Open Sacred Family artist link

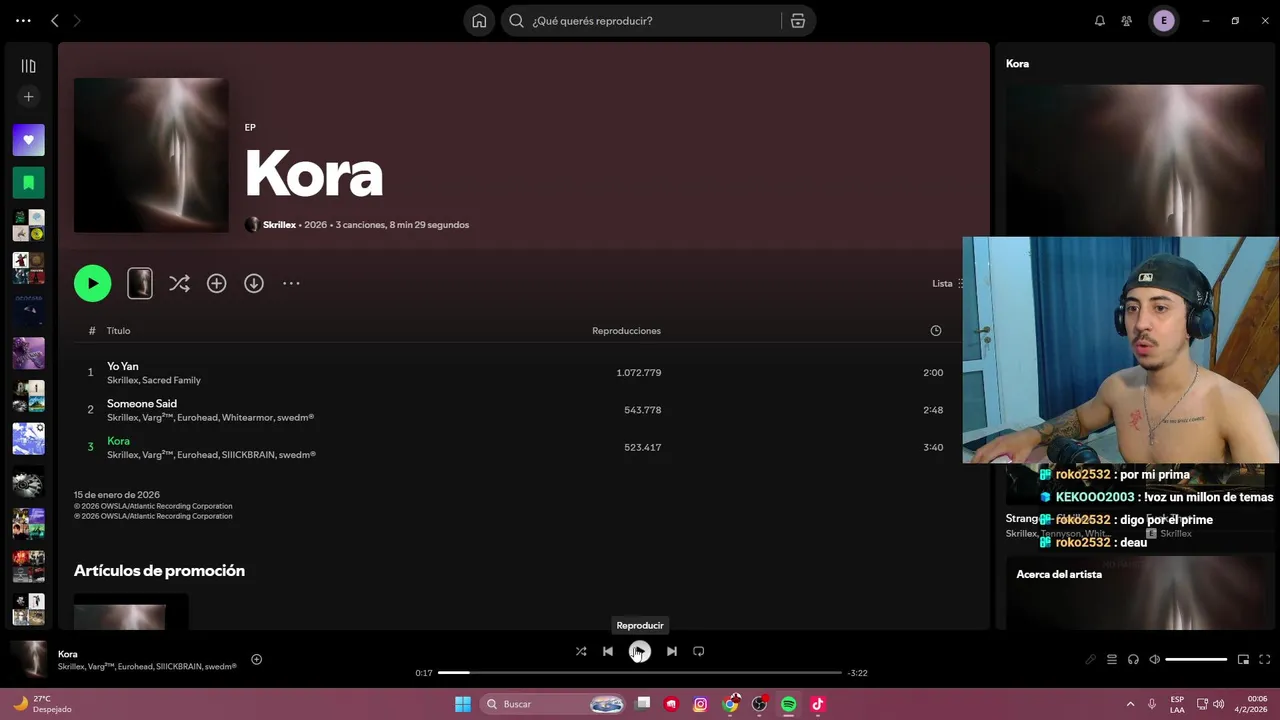tap(171, 380)
